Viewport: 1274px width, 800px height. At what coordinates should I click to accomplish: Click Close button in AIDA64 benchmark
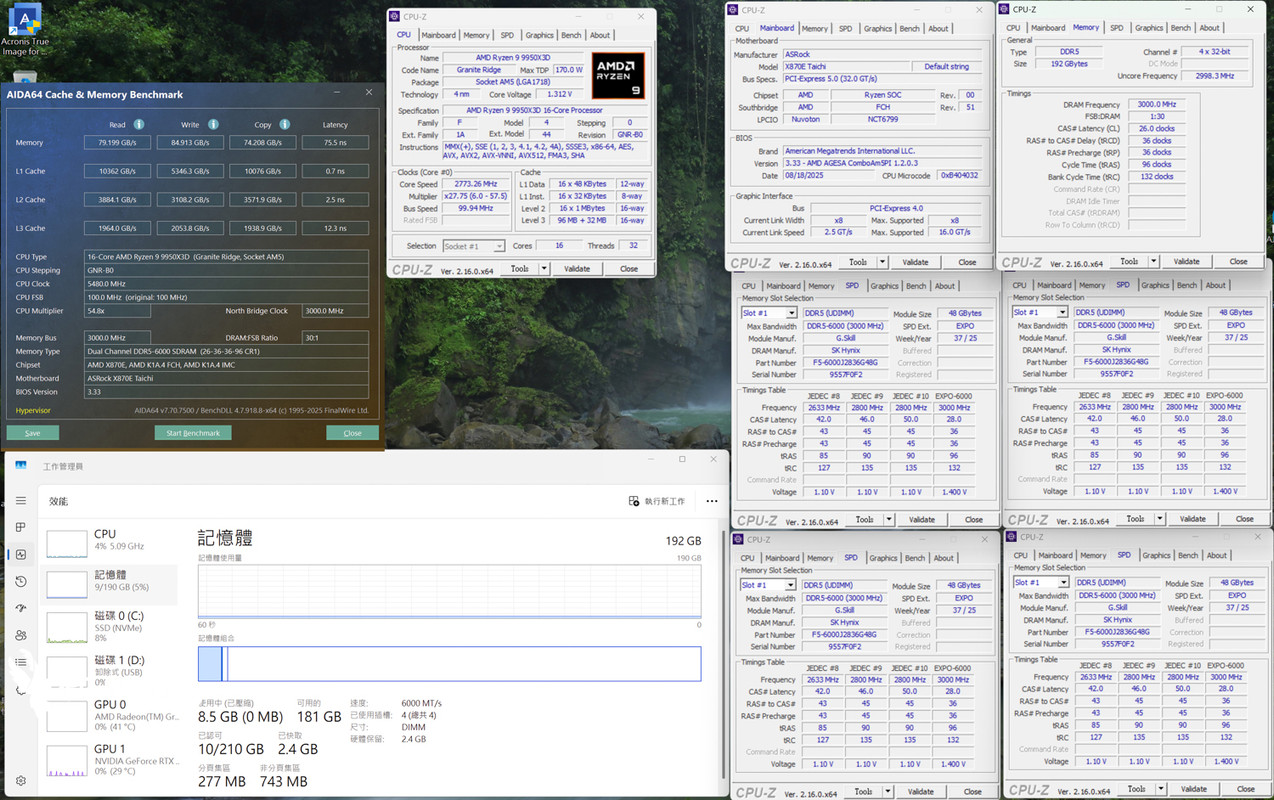coord(352,433)
